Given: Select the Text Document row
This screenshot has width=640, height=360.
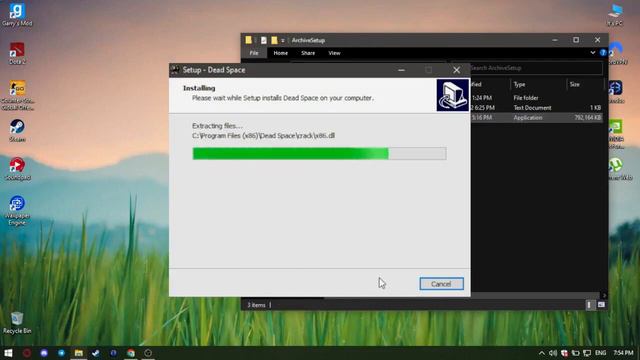Looking at the screenshot, I should (x=536, y=108).
